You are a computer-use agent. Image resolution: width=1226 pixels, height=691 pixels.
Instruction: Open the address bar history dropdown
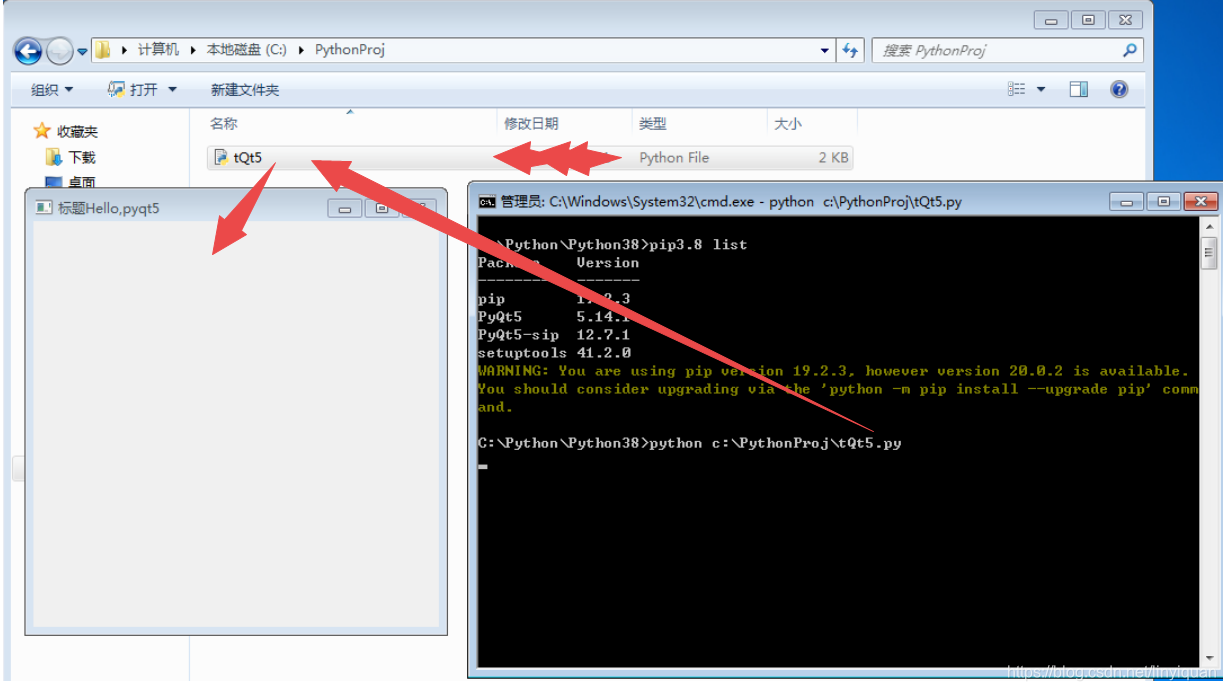[824, 50]
